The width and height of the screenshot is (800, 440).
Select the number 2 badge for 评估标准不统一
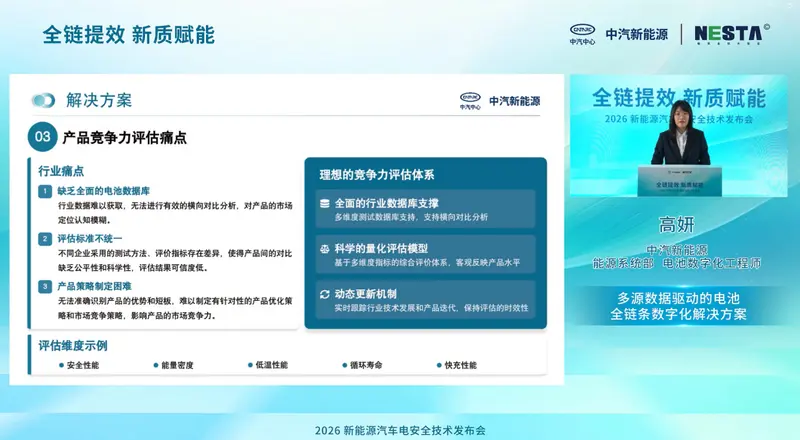(44, 239)
